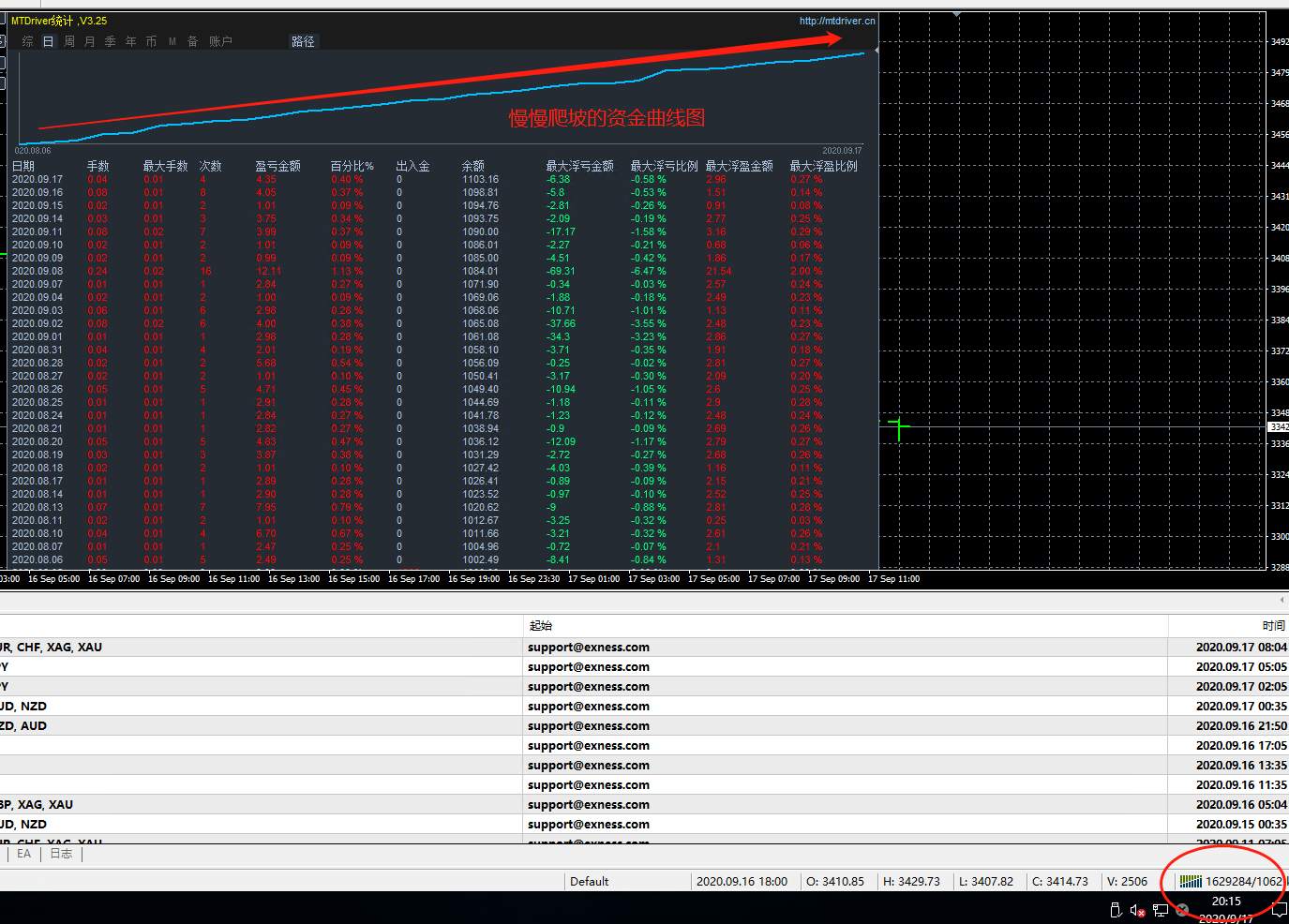Open the mail dated 2020.09.17 08:04
Image resolution: width=1289 pixels, height=924 pixels.
click(x=644, y=647)
